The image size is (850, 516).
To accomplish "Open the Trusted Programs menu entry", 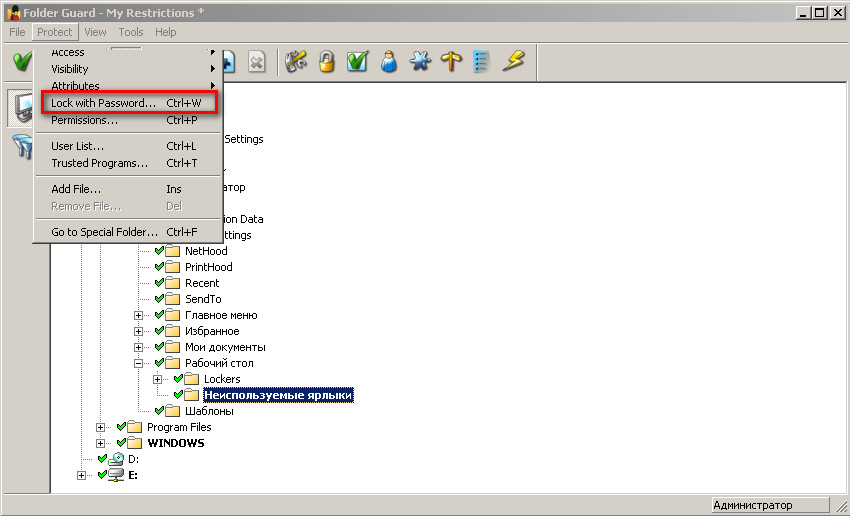I will (99, 163).
